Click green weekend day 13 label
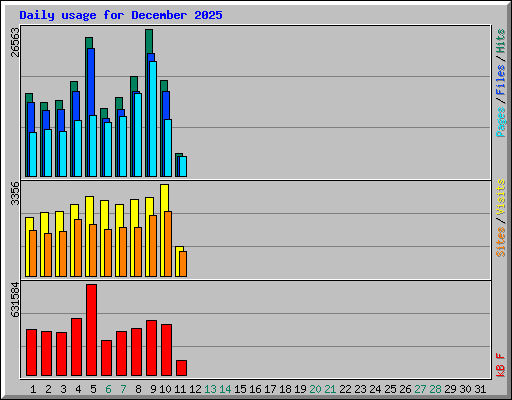The height and width of the screenshot is (400, 512). coord(210,389)
